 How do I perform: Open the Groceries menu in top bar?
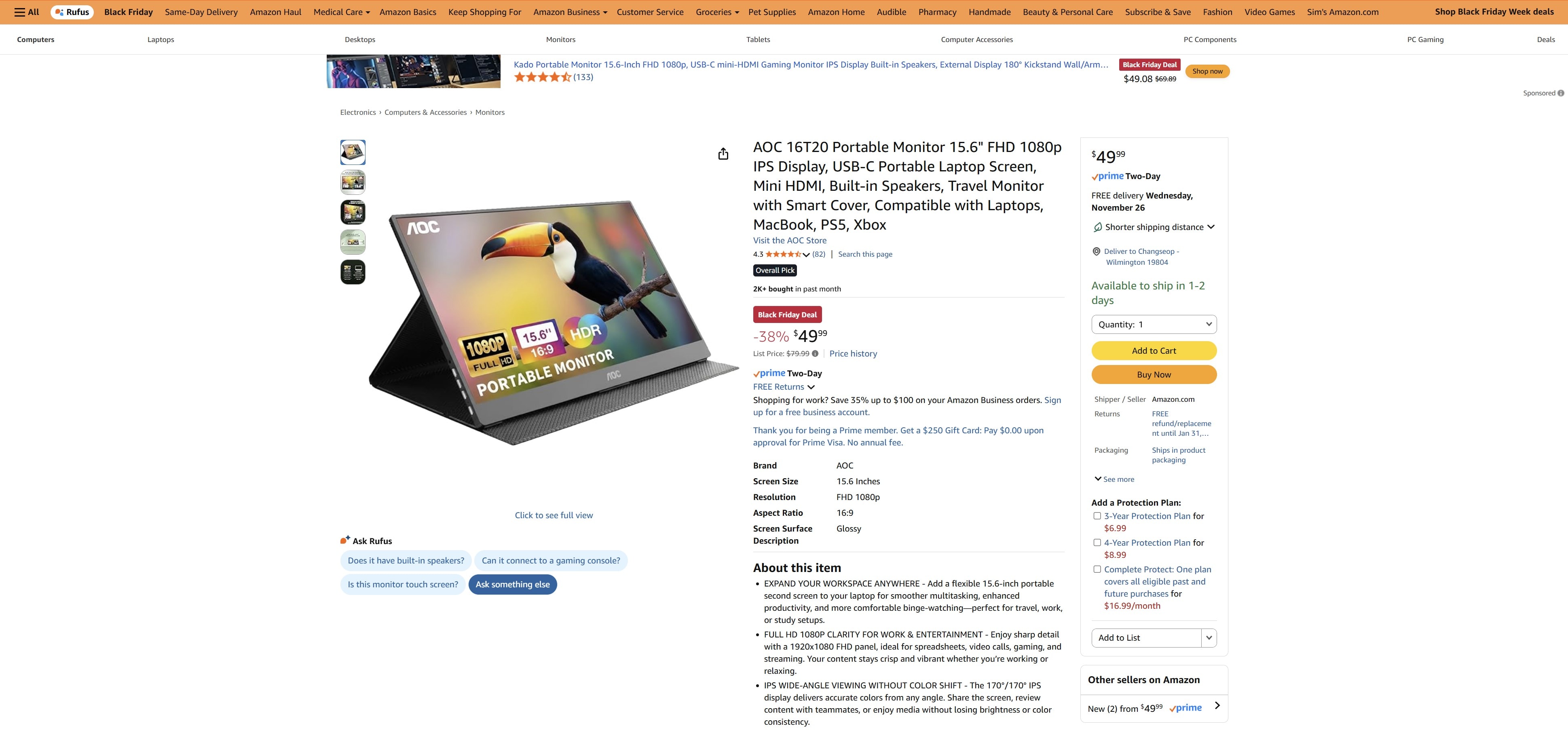coord(717,12)
